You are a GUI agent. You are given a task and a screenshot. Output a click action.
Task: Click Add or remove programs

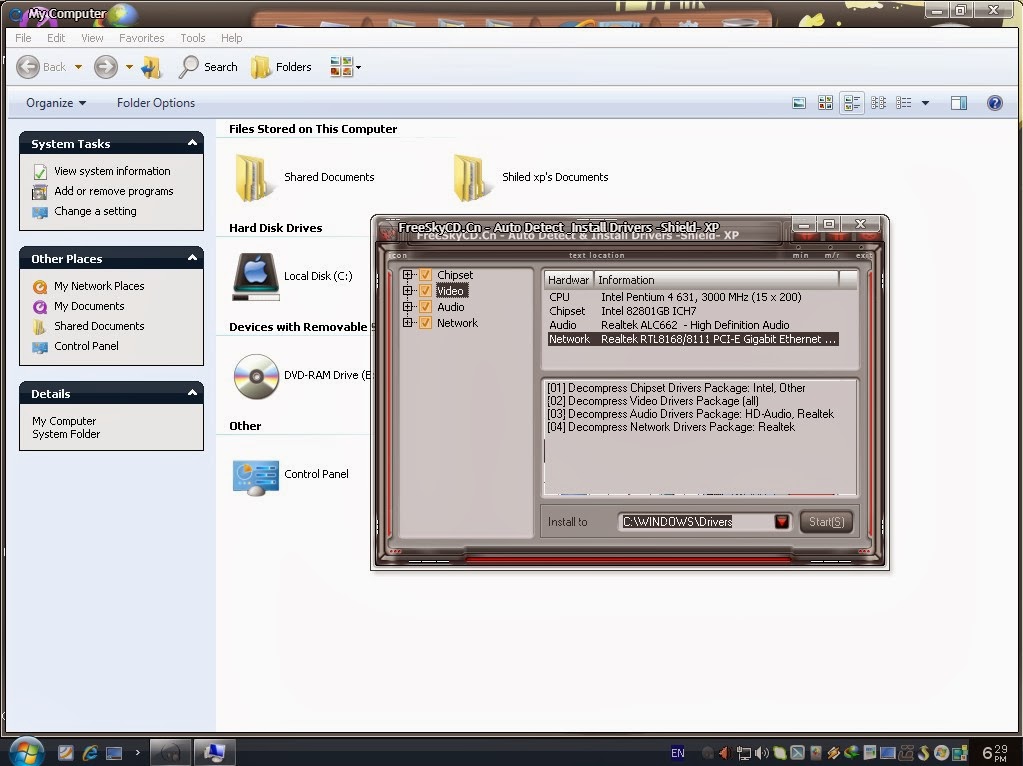pyautogui.click(x=114, y=191)
